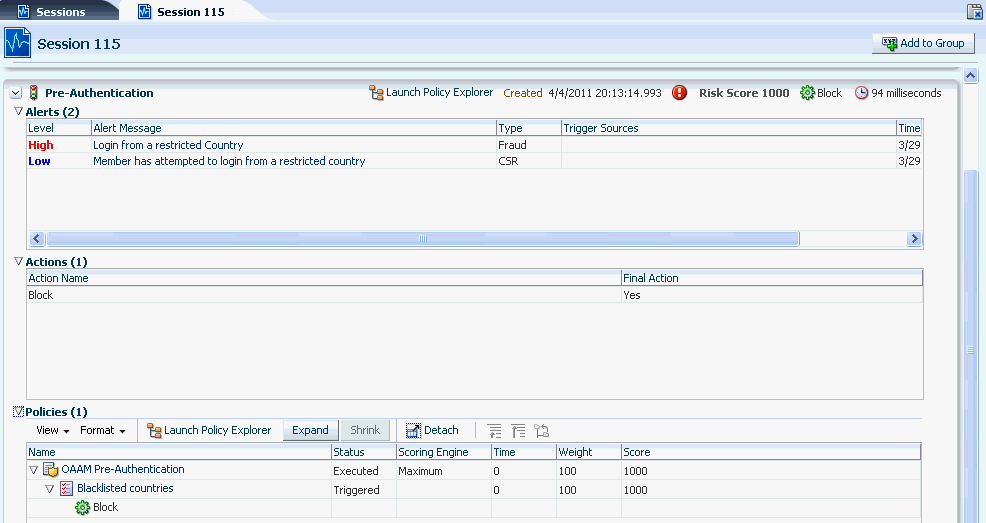Image resolution: width=986 pixels, height=523 pixels.
Task: Click the OAAM Pre-Authentication policy icon
Action: tap(50, 470)
